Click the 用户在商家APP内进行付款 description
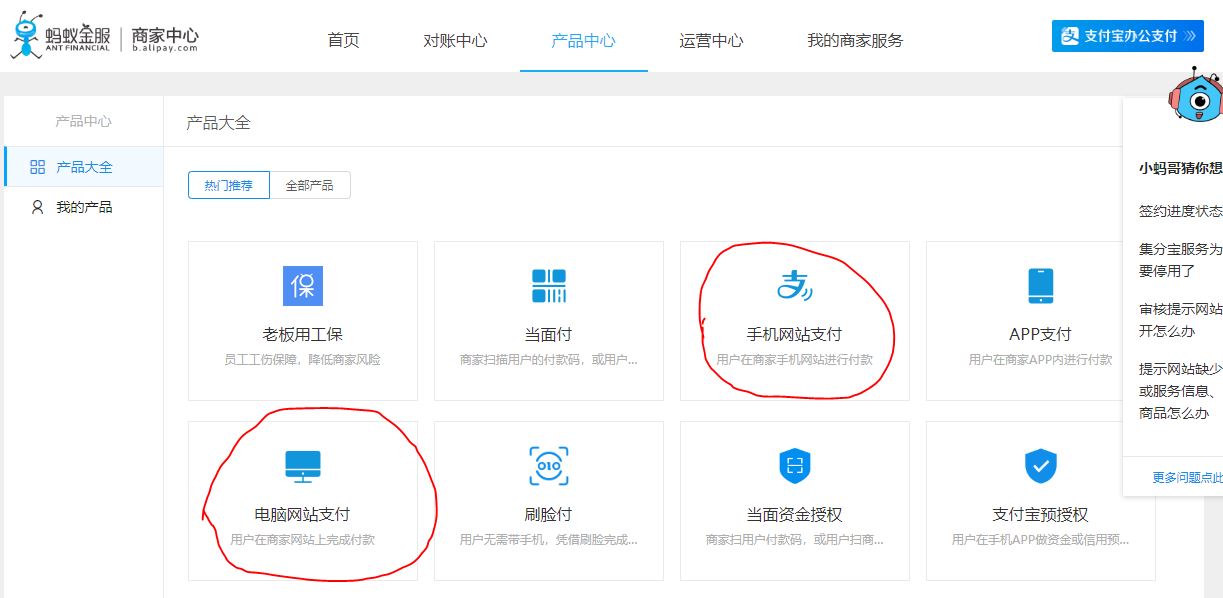Viewport: 1223px width, 598px height. pos(1040,359)
